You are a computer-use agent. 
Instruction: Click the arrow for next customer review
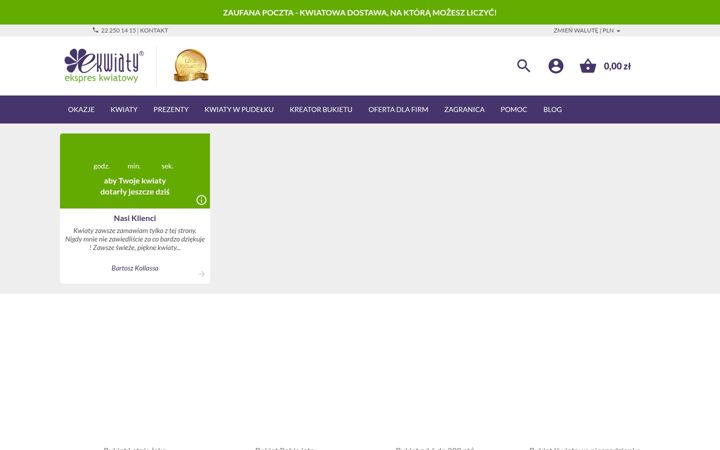click(x=201, y=274)
